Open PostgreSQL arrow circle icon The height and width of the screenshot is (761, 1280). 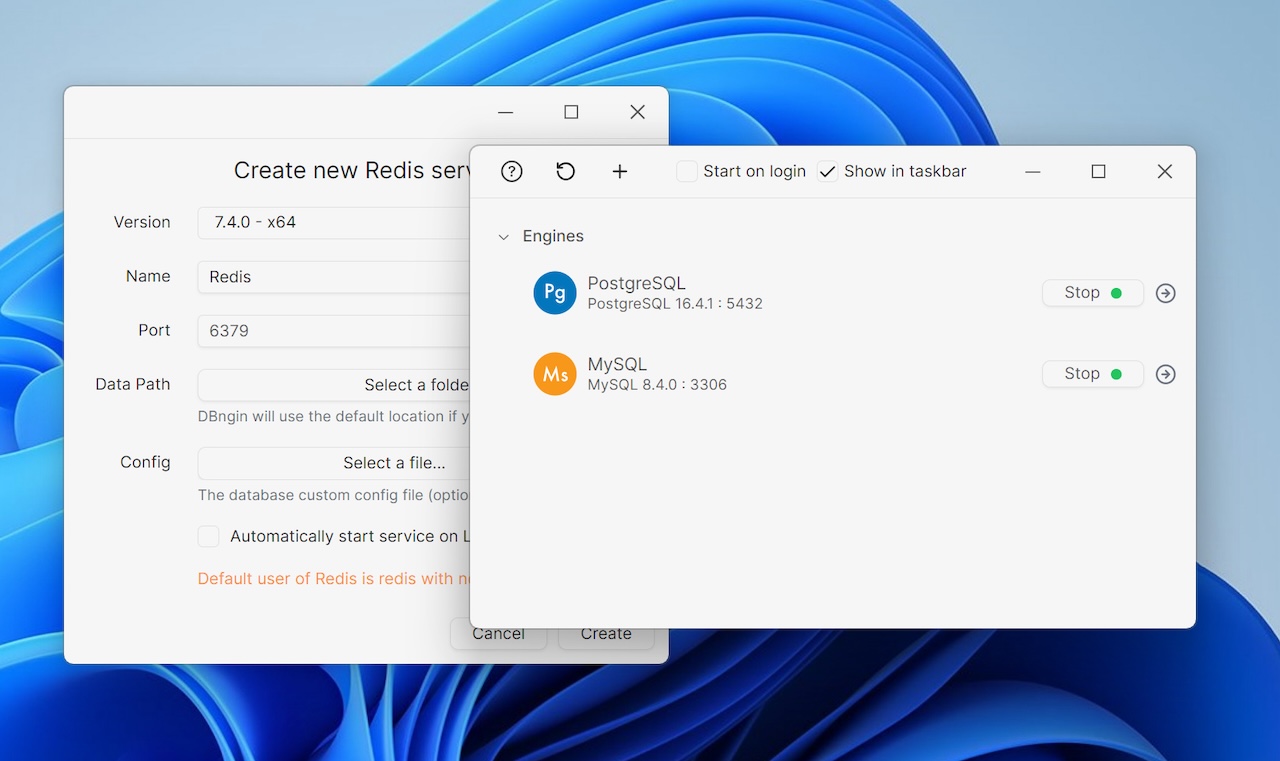pyautogui.click(x=1165, y=293)
